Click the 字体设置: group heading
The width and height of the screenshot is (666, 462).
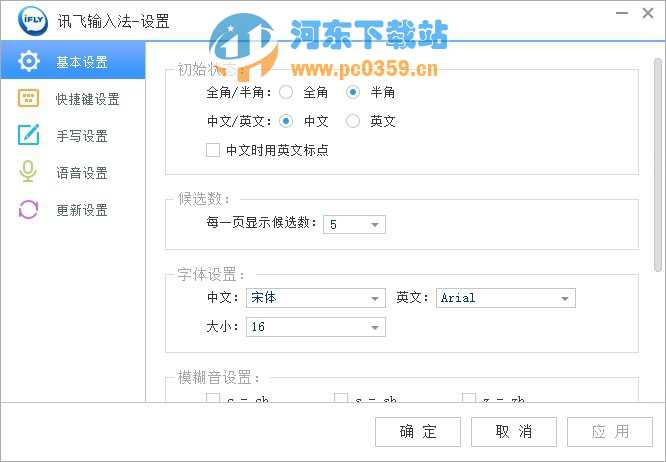(211, 274)
